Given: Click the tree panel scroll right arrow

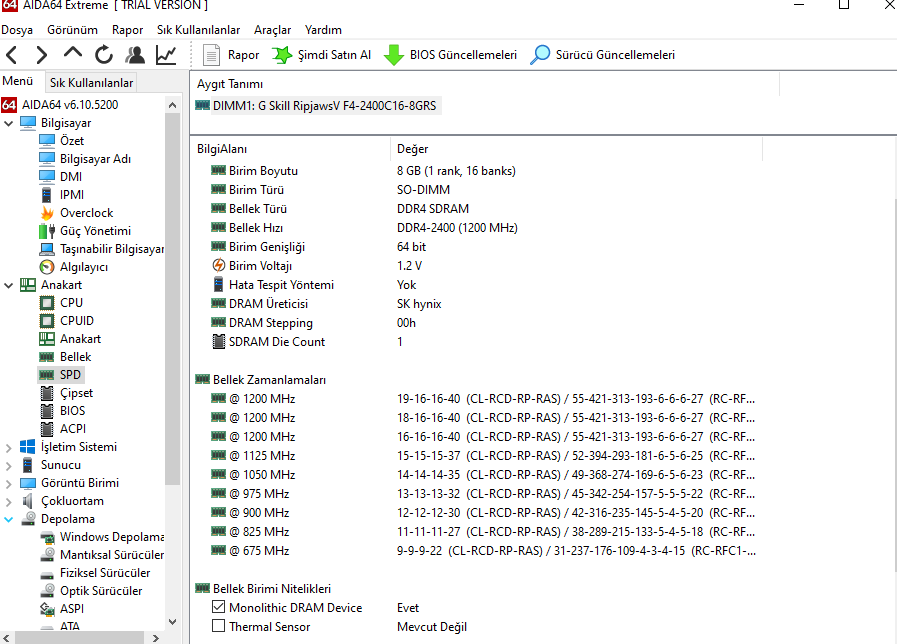Looking at the screenshot, I should pyautogui.click(x=156, y=638).
